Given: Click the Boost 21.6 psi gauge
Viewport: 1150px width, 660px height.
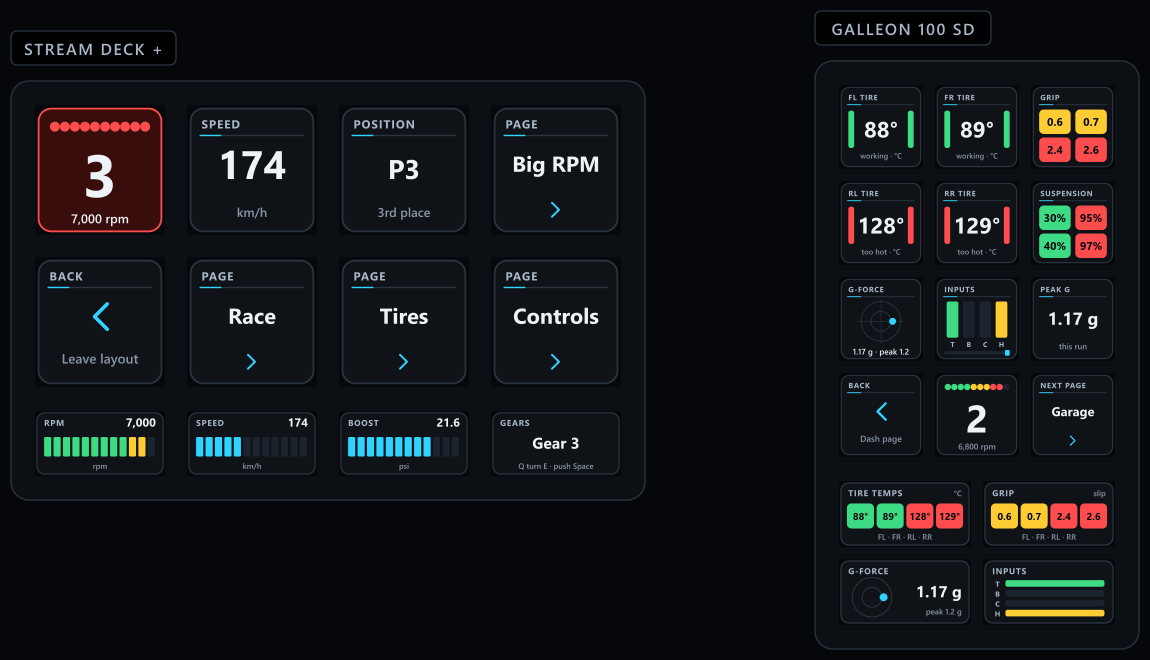Looking at the screenshot, I should pos(403,444).
